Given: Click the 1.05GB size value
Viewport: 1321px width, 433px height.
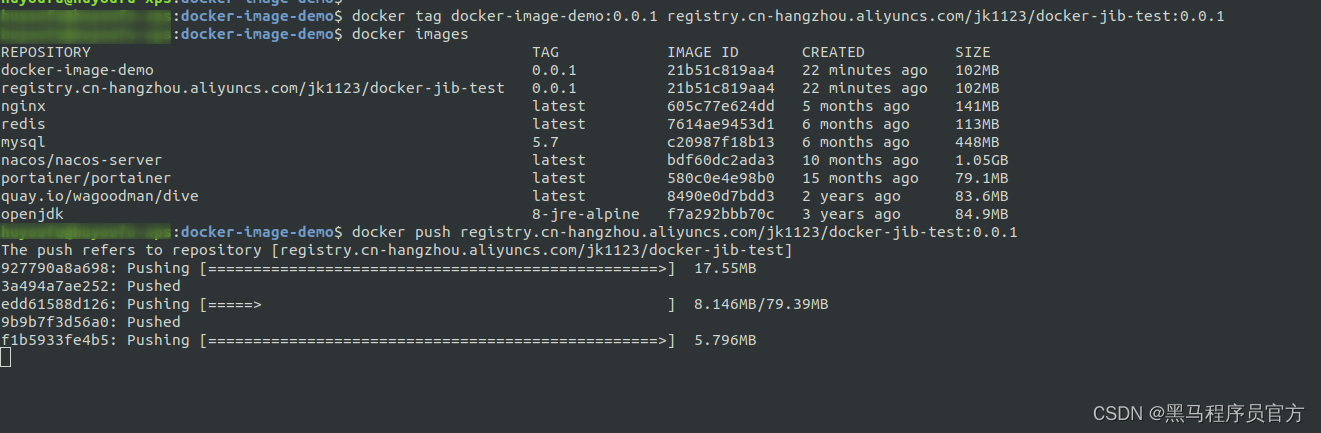Looking at the screenshot, I should click(982, 160).
